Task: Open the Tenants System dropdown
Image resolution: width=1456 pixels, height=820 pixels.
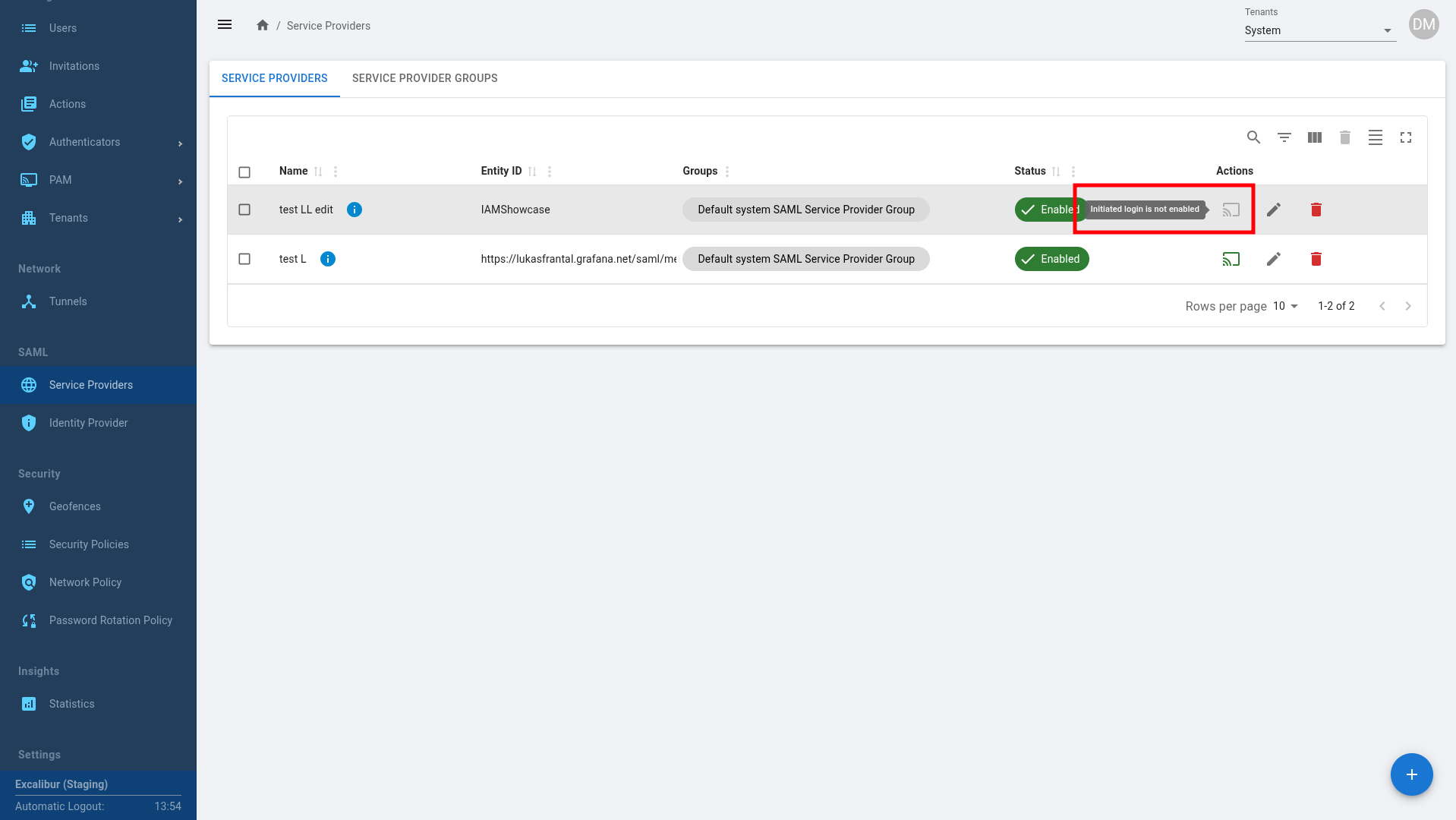Action: pos(1319,30)
